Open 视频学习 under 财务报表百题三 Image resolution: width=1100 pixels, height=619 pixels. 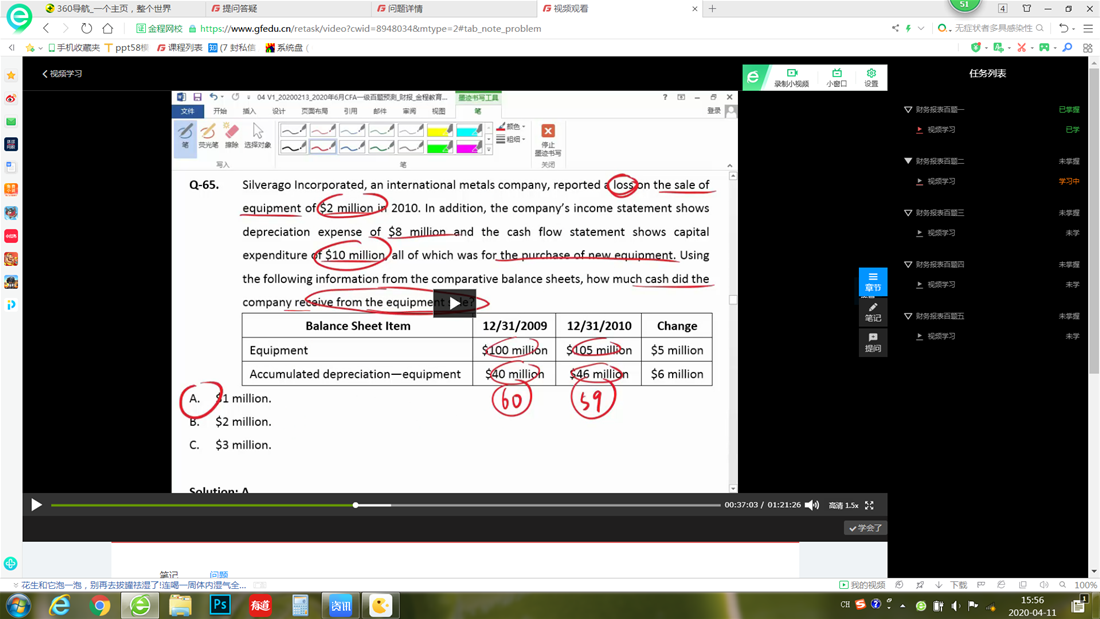(941, 233)
